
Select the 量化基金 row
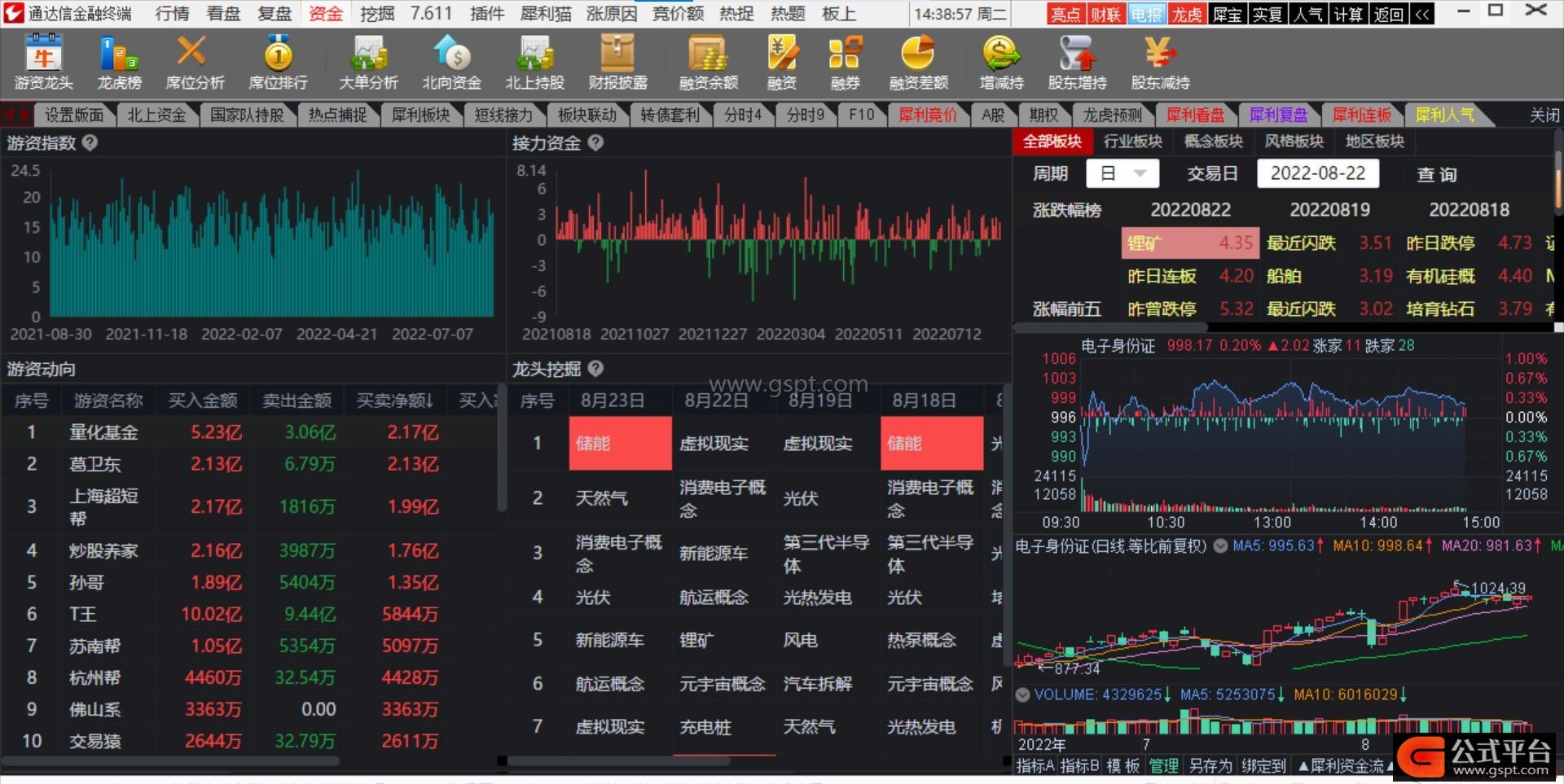[248, 432]
